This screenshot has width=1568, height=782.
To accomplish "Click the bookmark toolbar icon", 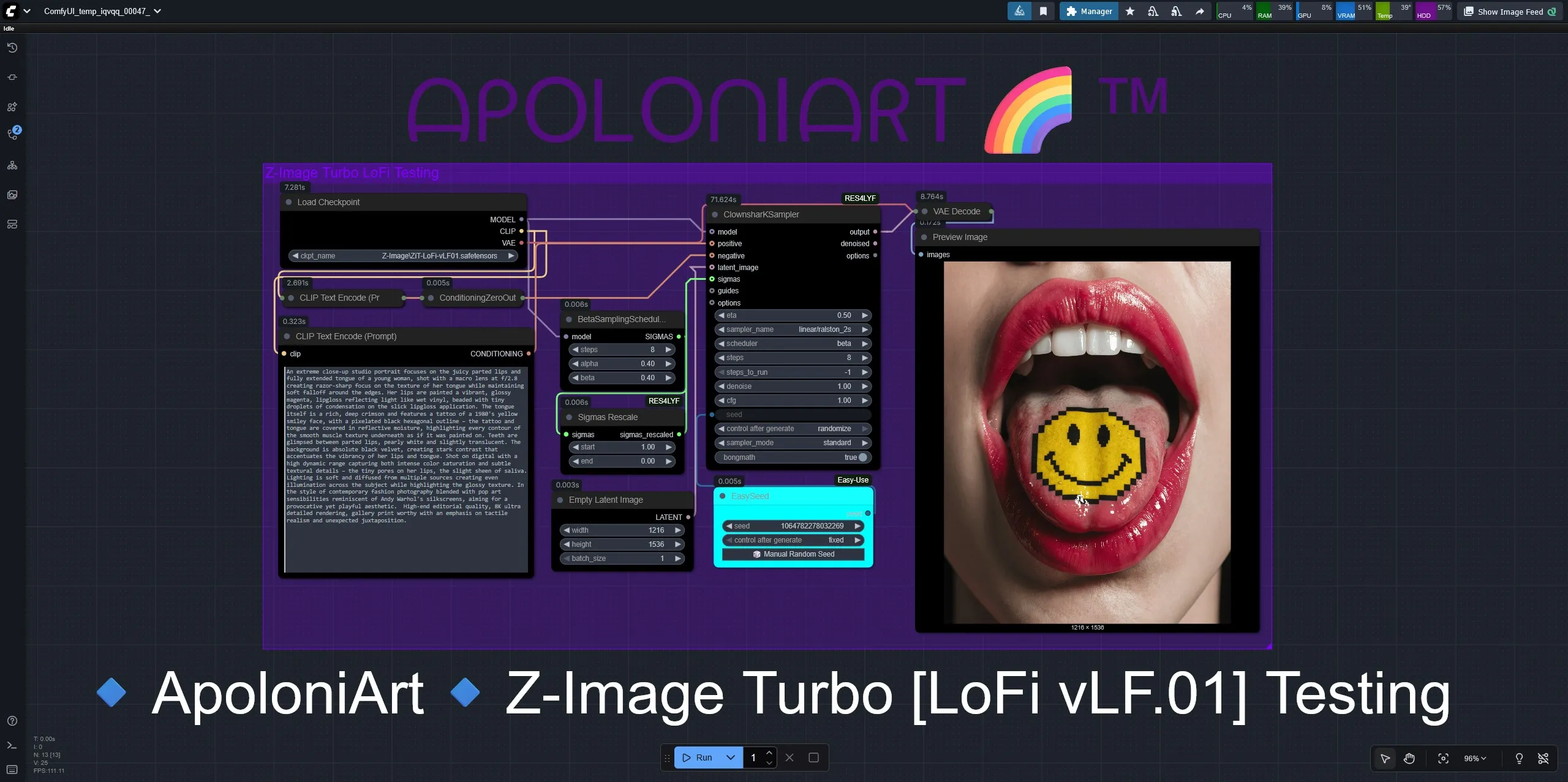I will [x=1043, y=11].
